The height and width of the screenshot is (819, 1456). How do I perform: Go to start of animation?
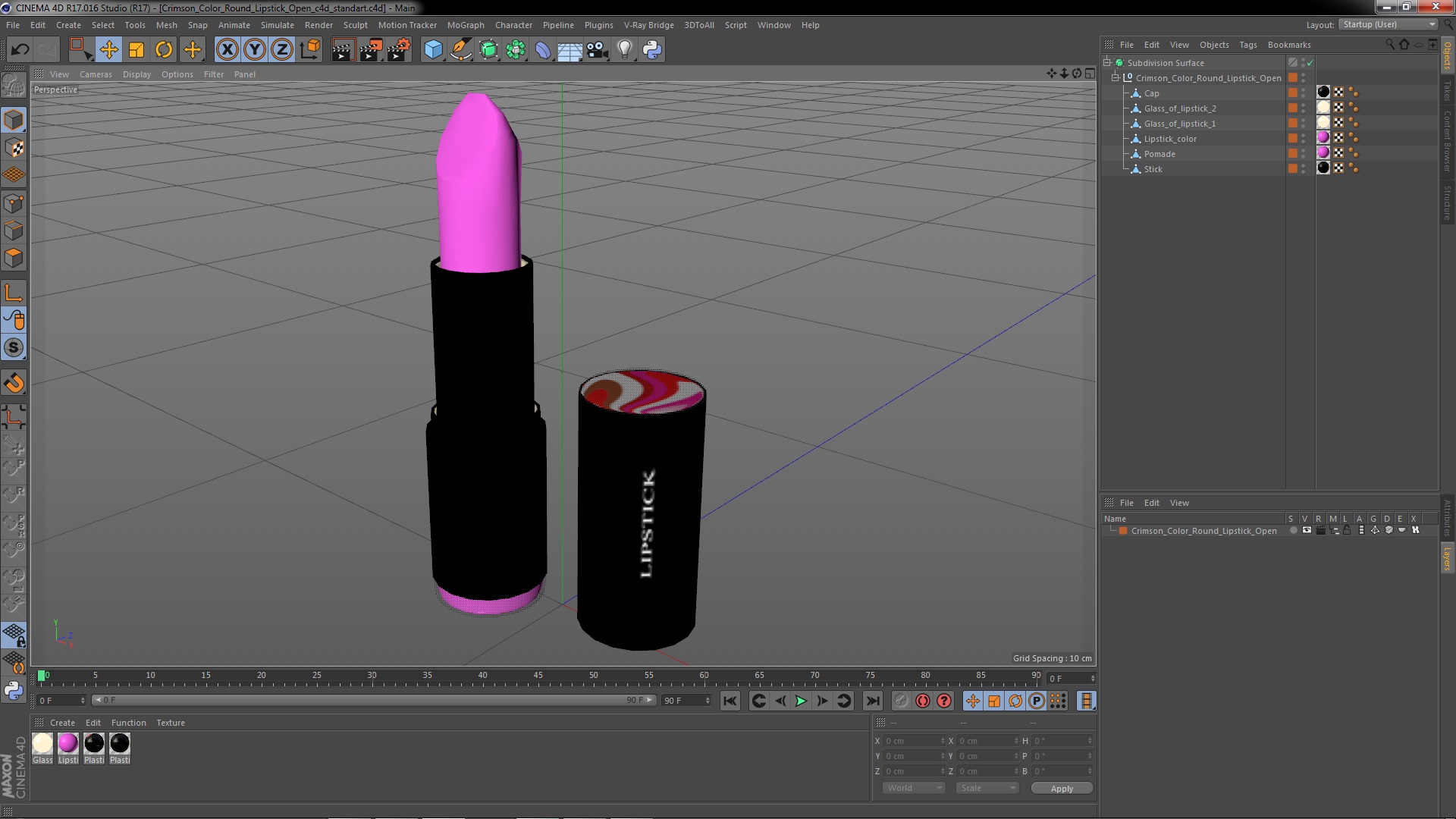point(730,701)
